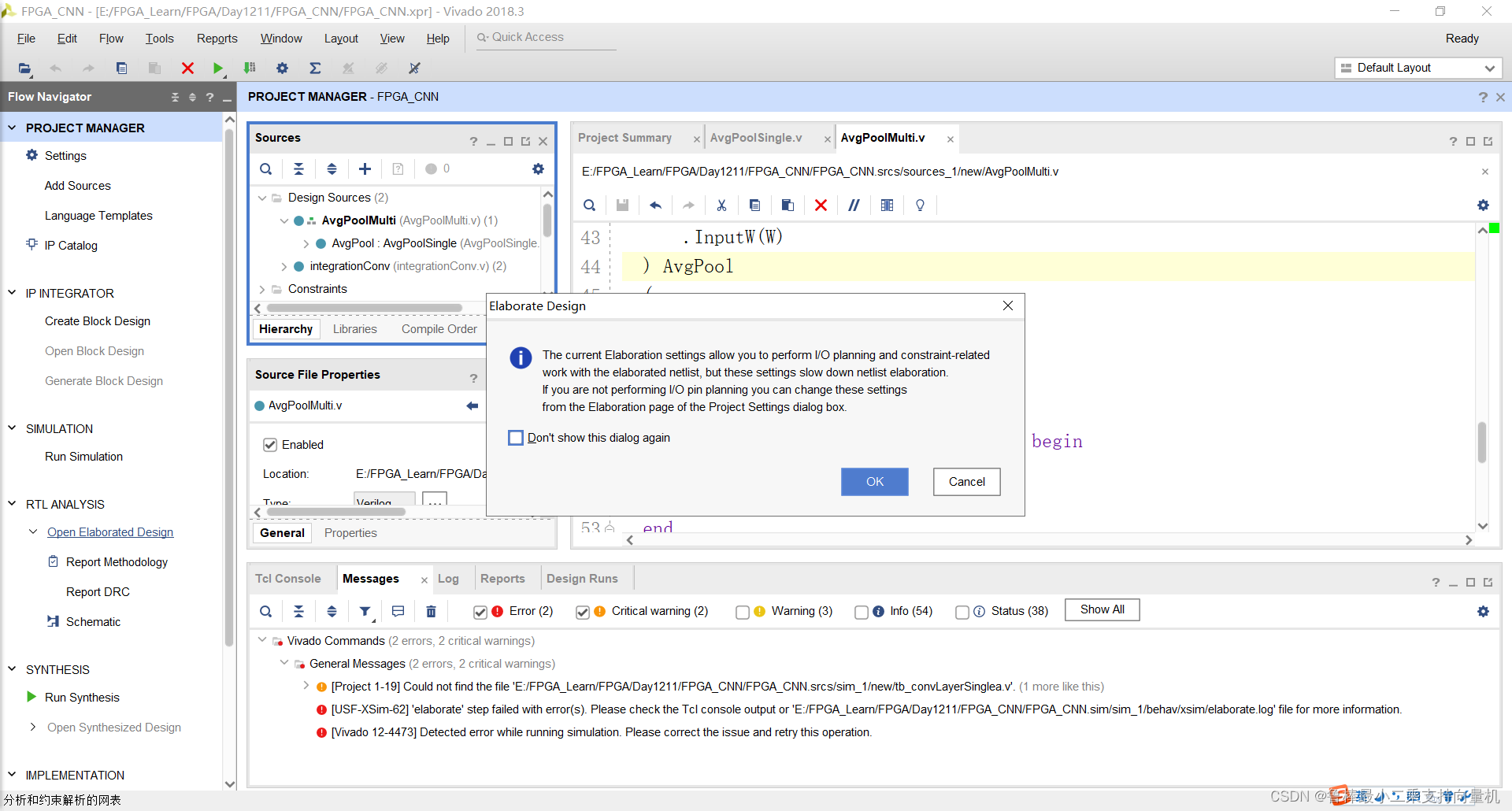Click the red X cancel icon in main toolbar

187,69
